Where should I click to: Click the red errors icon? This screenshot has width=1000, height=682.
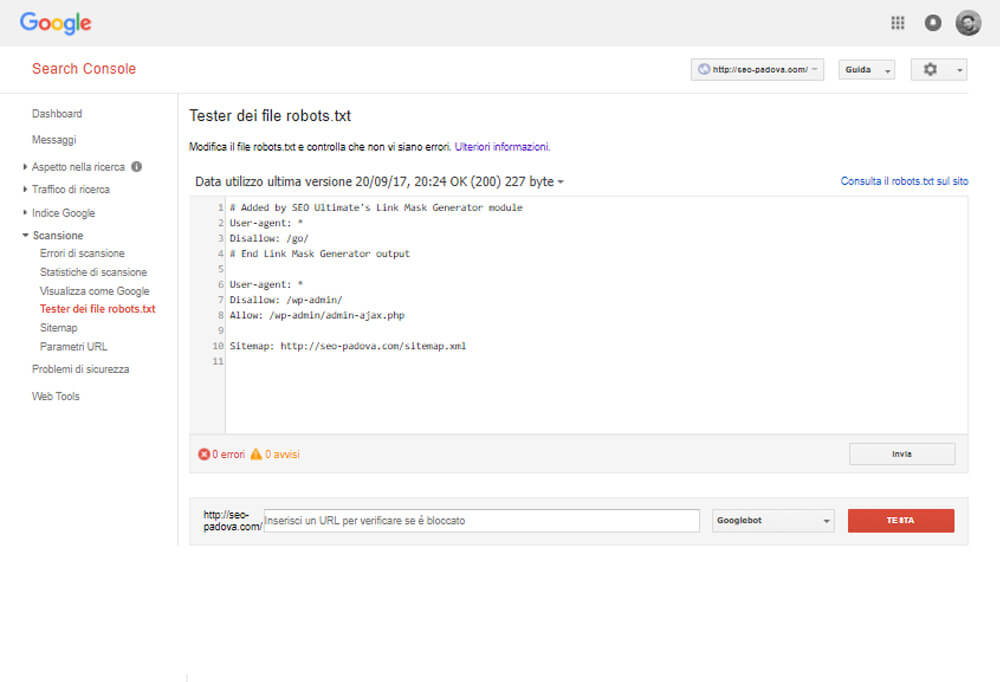point(203,454)
